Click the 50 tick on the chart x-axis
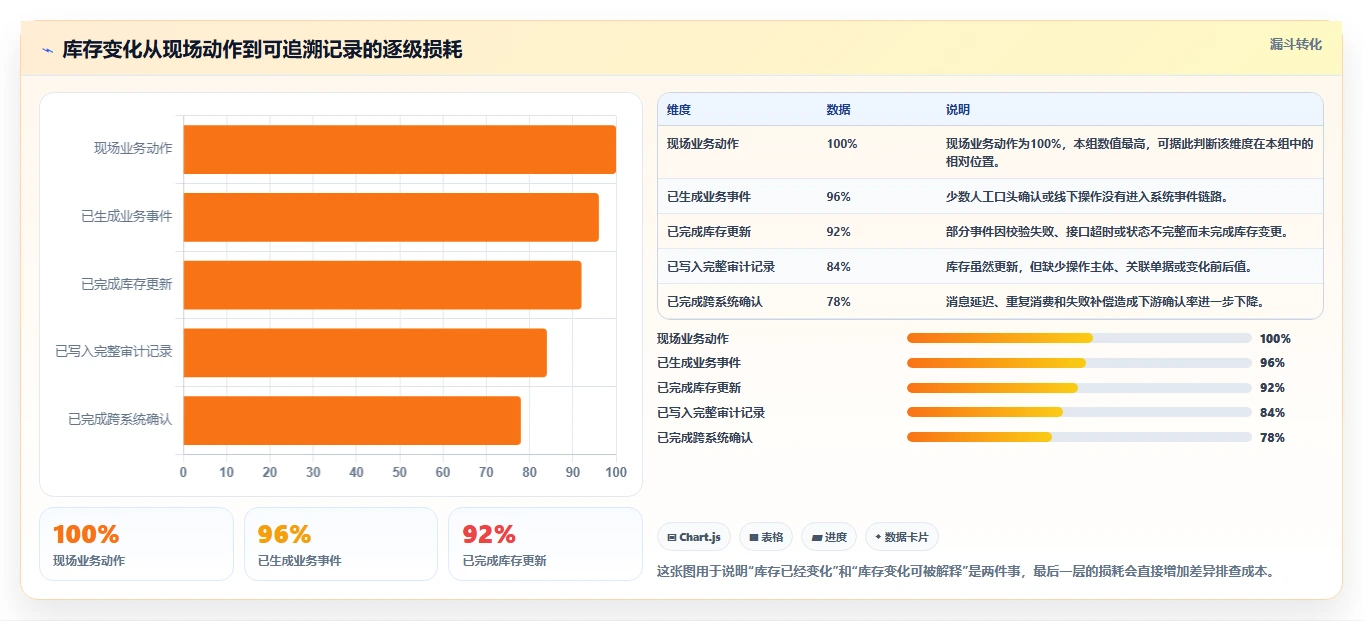 pos(400,472)
